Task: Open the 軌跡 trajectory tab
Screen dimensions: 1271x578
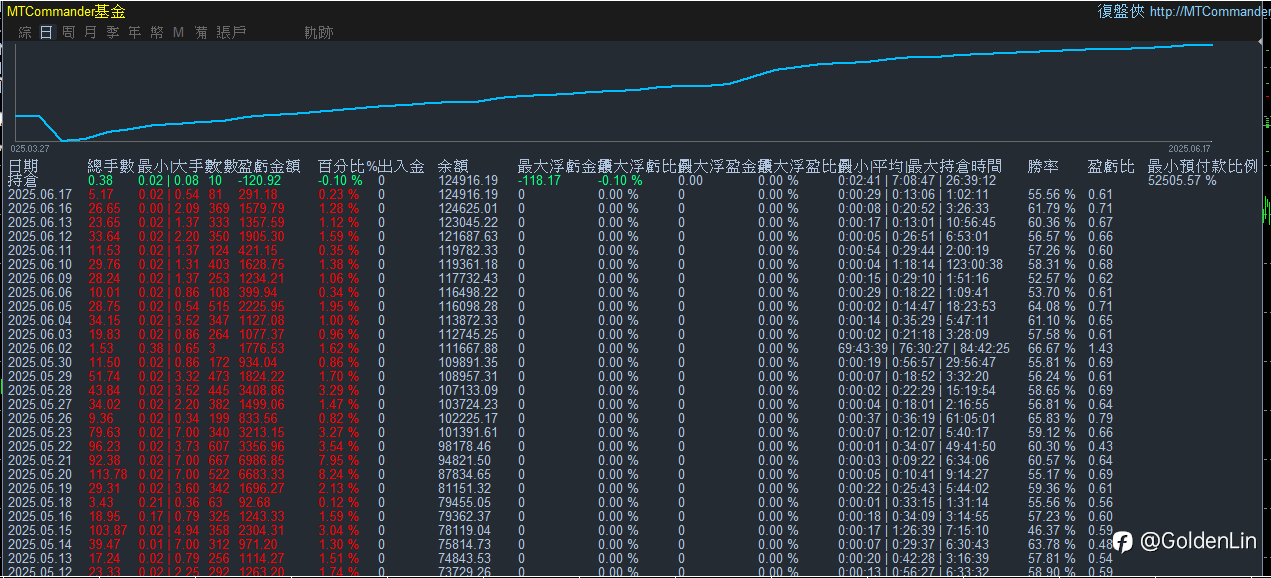Action: coord(318,32)
